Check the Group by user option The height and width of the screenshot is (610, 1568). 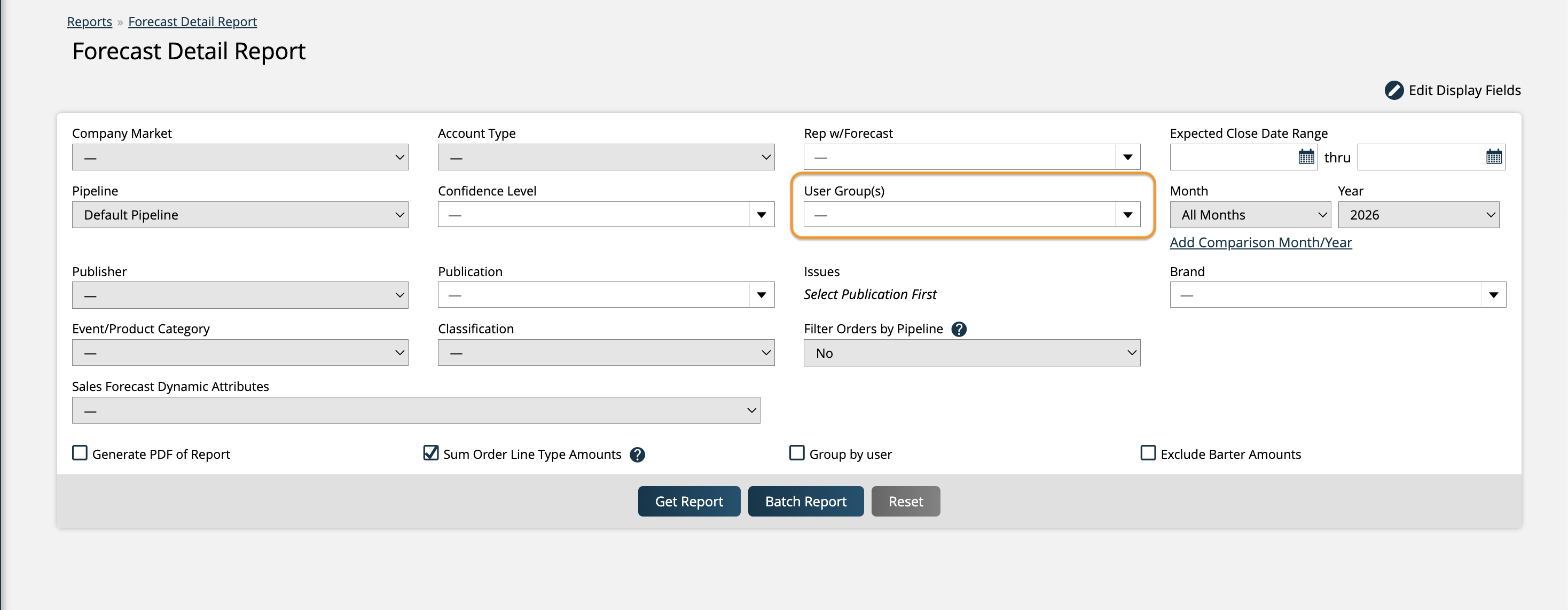[797, 453]
